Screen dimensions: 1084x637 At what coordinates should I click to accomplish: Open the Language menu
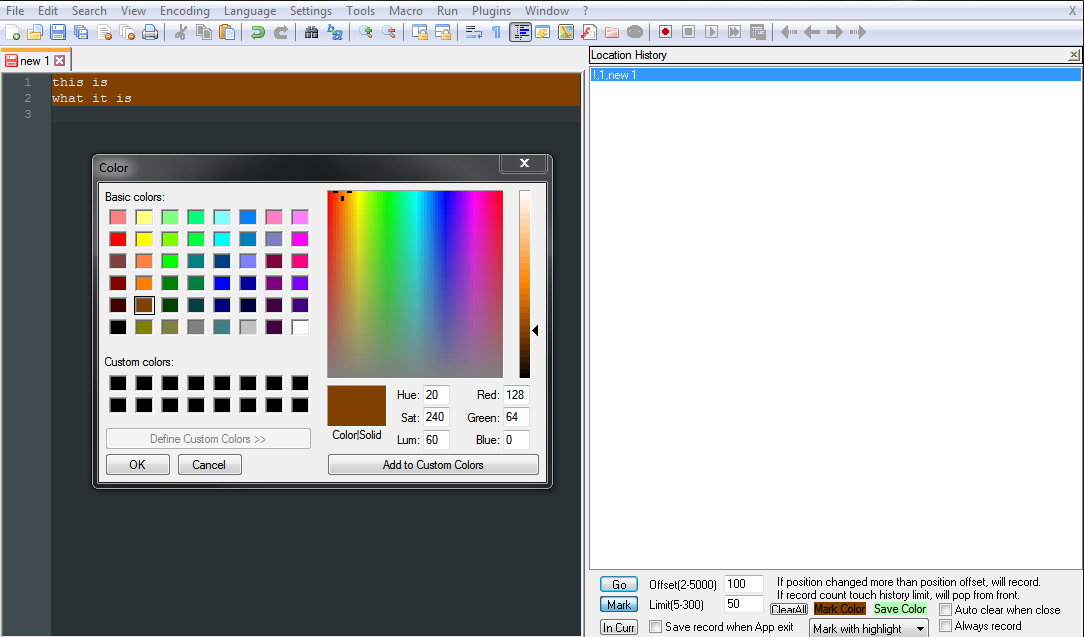point(250,11)
